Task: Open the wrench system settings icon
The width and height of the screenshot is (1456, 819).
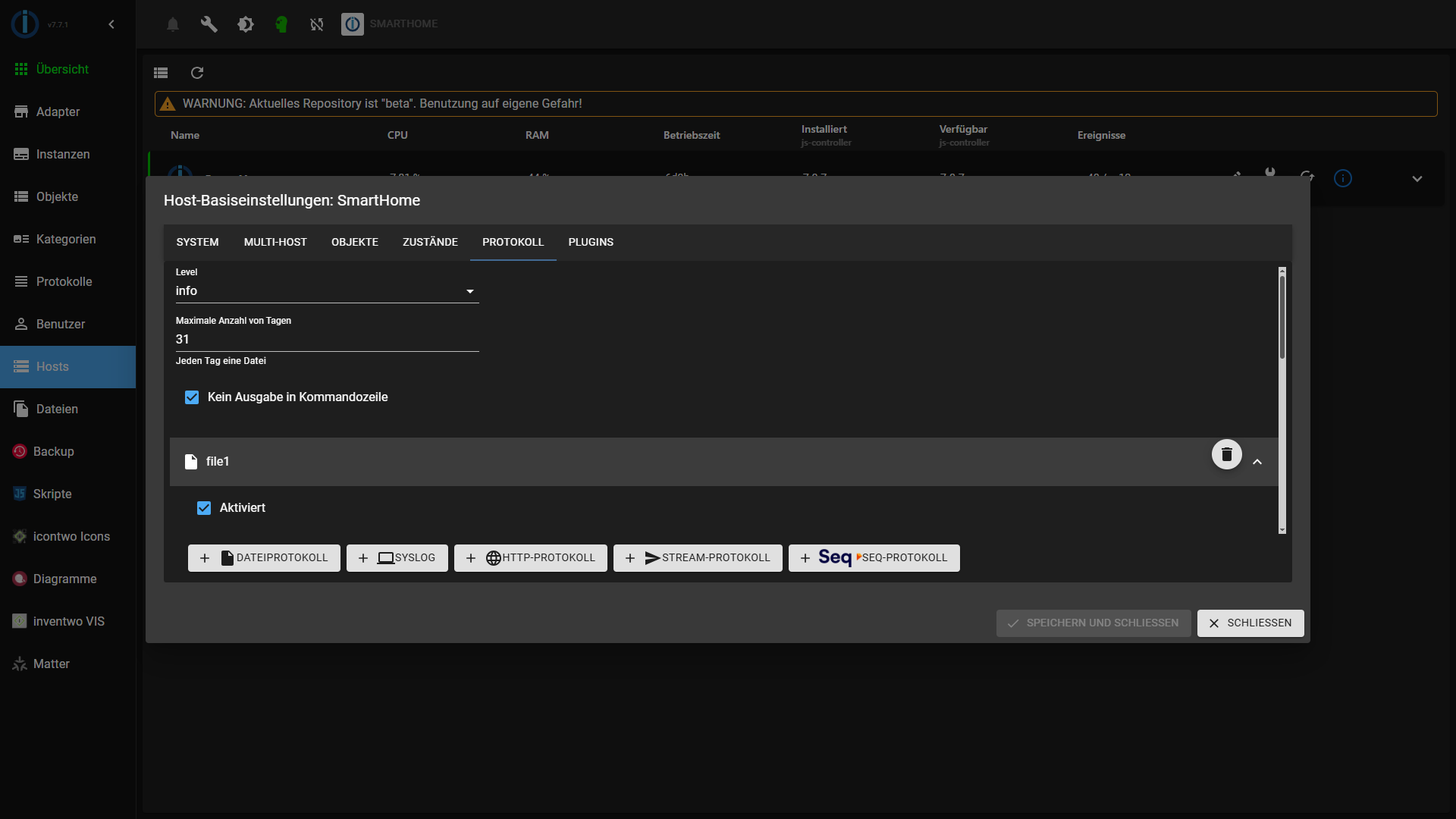Action: [x=209, y=24]
